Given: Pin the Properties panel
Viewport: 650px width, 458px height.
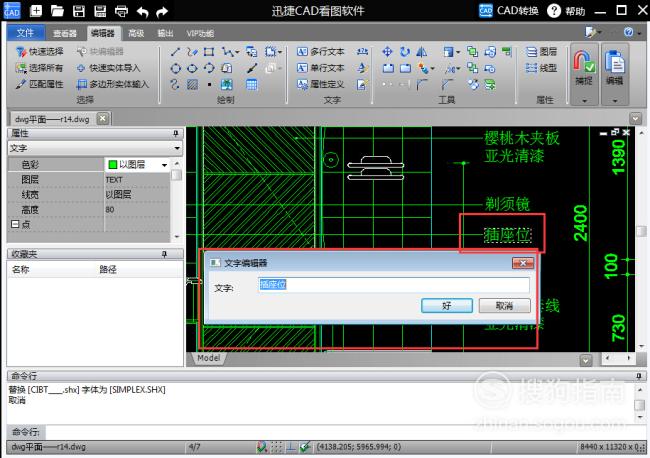Looking at the screenshot, I should click(x=176, y=133).
